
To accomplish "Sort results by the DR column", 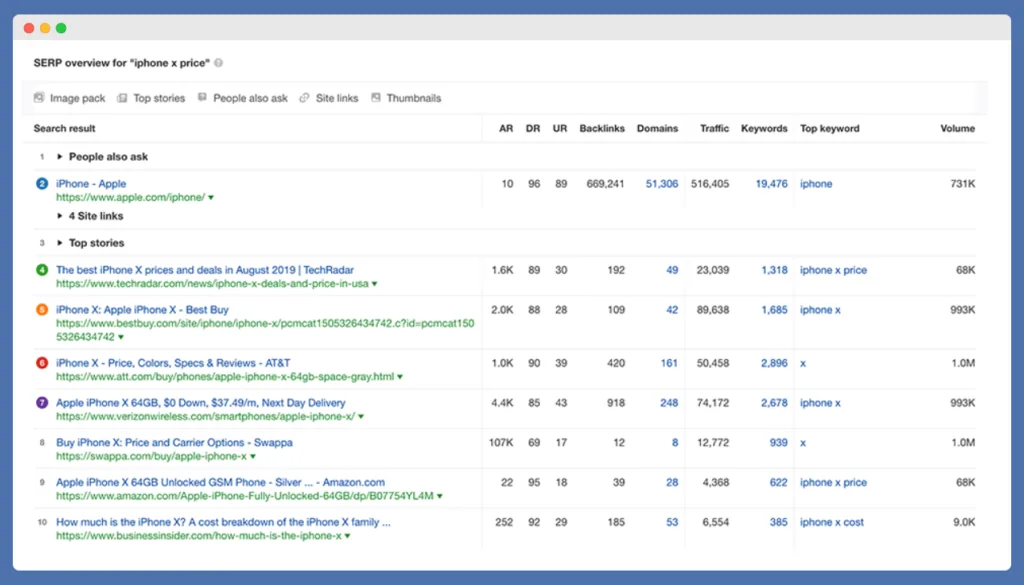I will pos(532,128).
